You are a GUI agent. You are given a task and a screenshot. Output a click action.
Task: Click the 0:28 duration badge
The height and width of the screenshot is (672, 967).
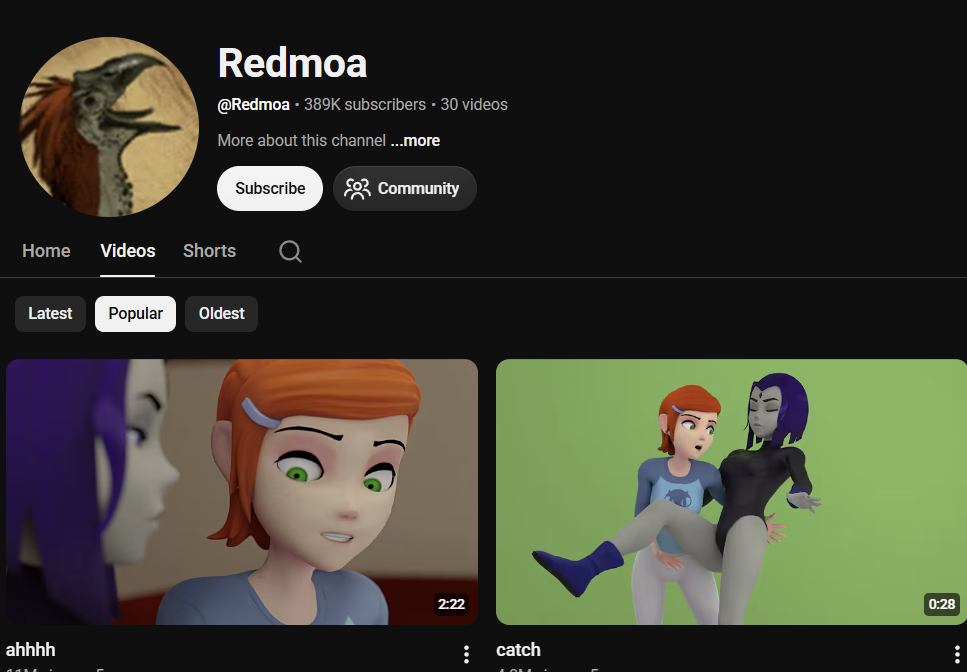(942, 604)
